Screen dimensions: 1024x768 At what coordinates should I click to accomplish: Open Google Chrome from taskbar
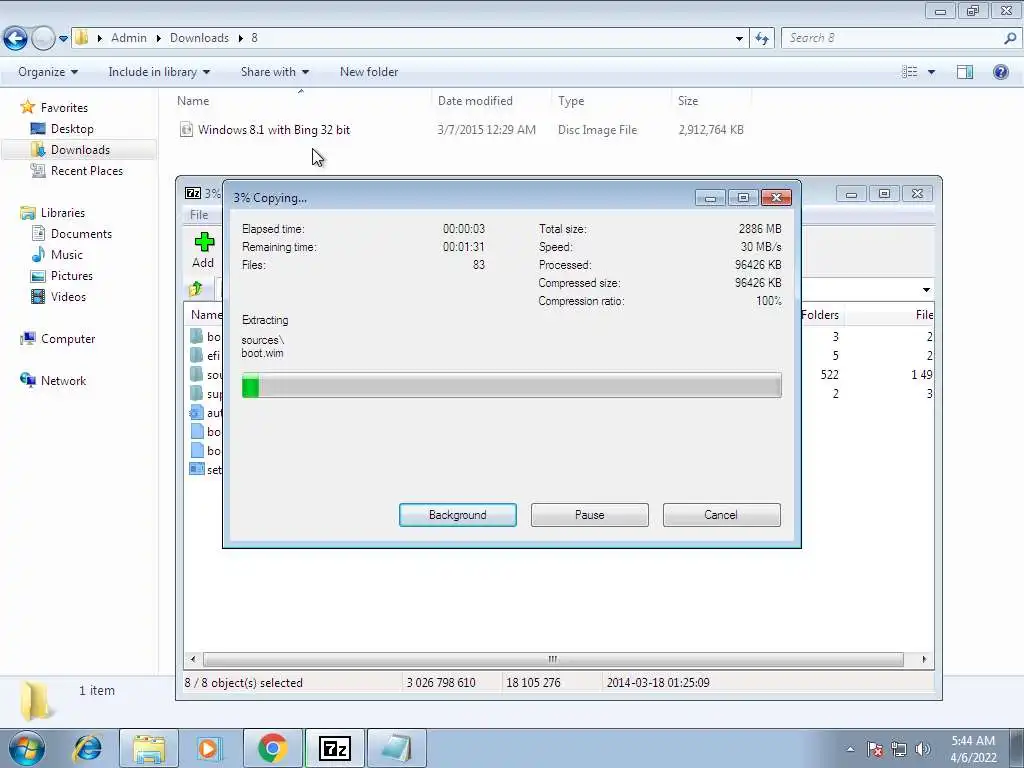tap(273, 748)
